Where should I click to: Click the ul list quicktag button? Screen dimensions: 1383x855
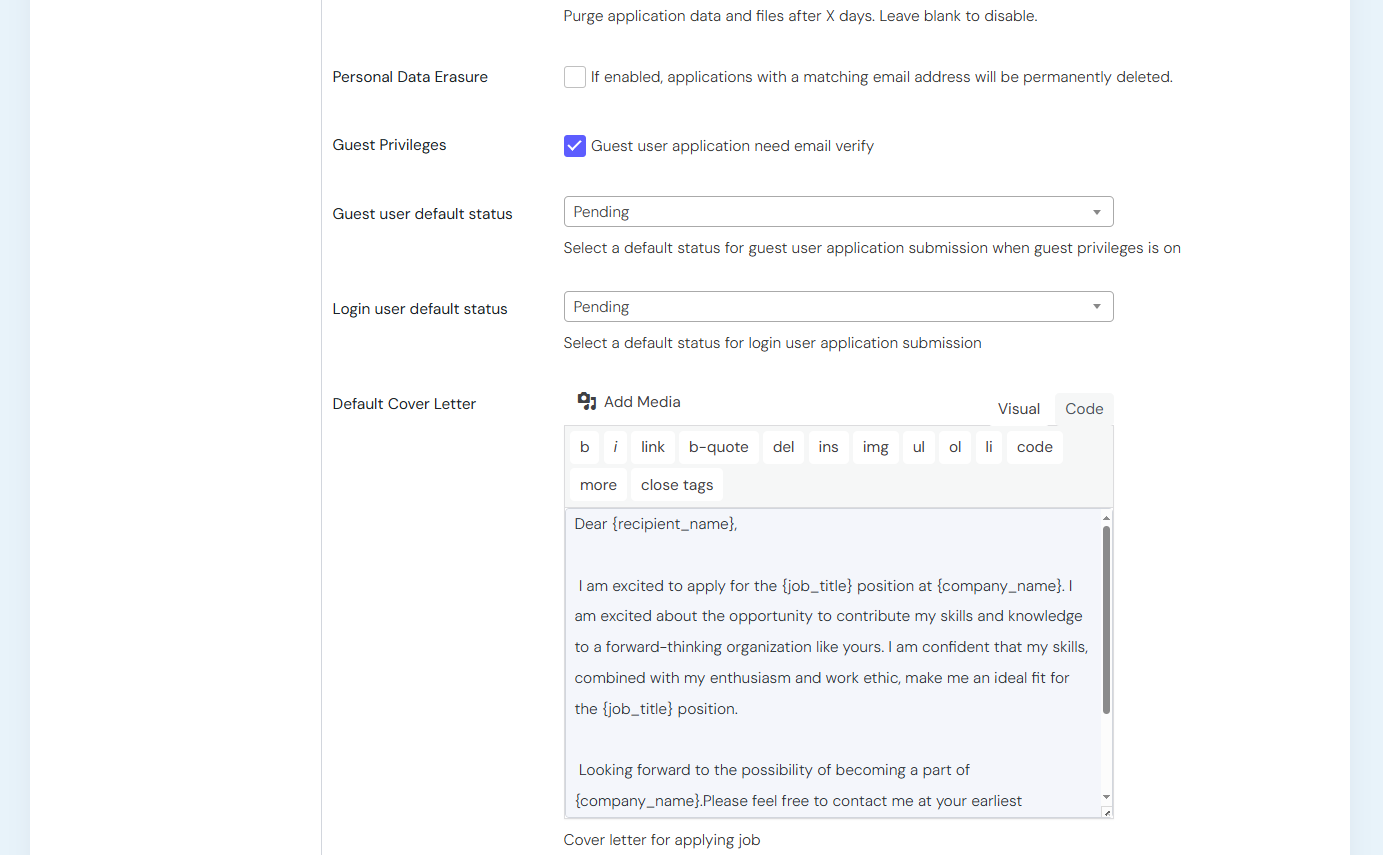coord(918,447)
